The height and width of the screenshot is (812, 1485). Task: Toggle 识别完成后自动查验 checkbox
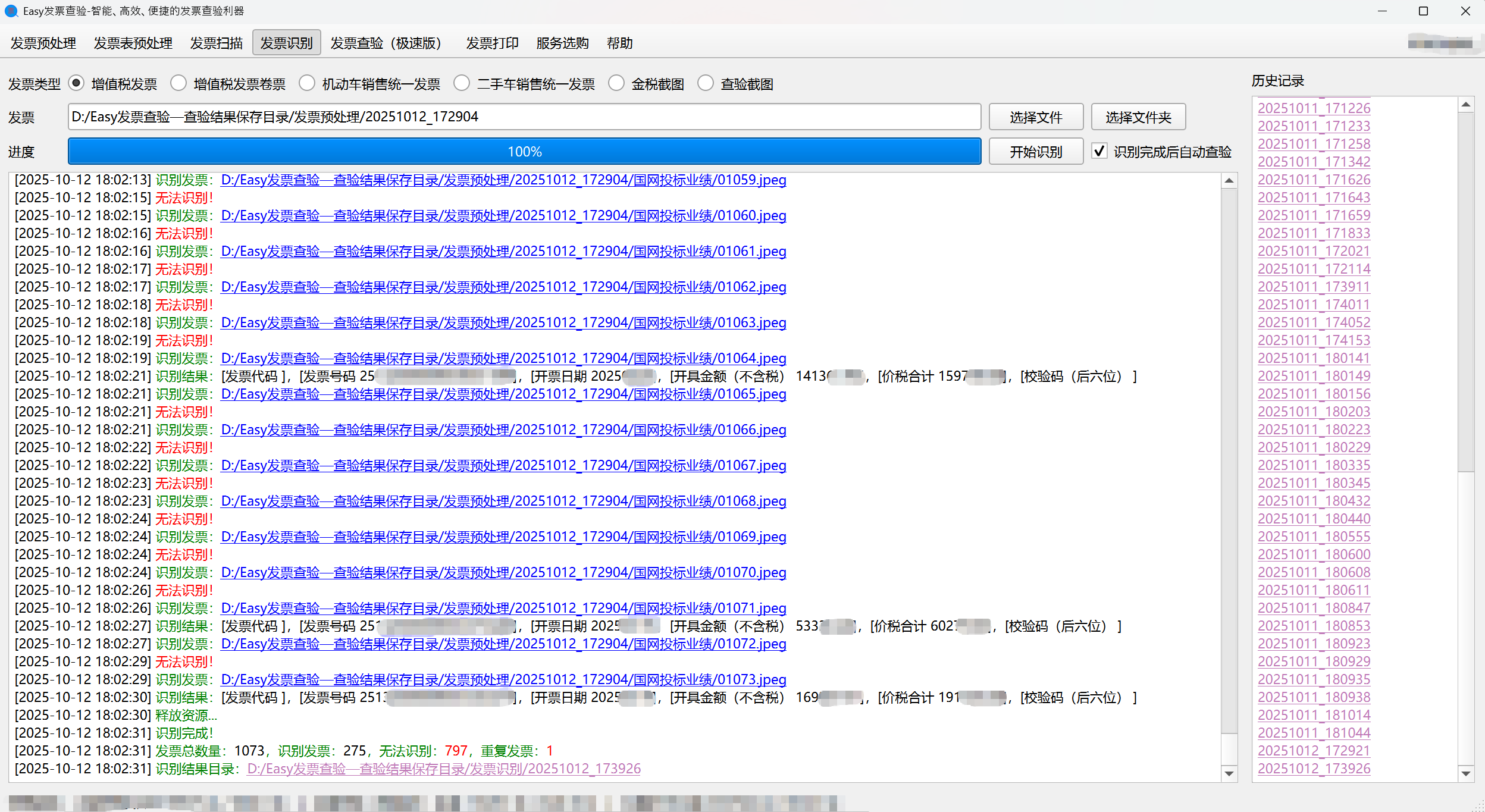[x=1099, y=151]
